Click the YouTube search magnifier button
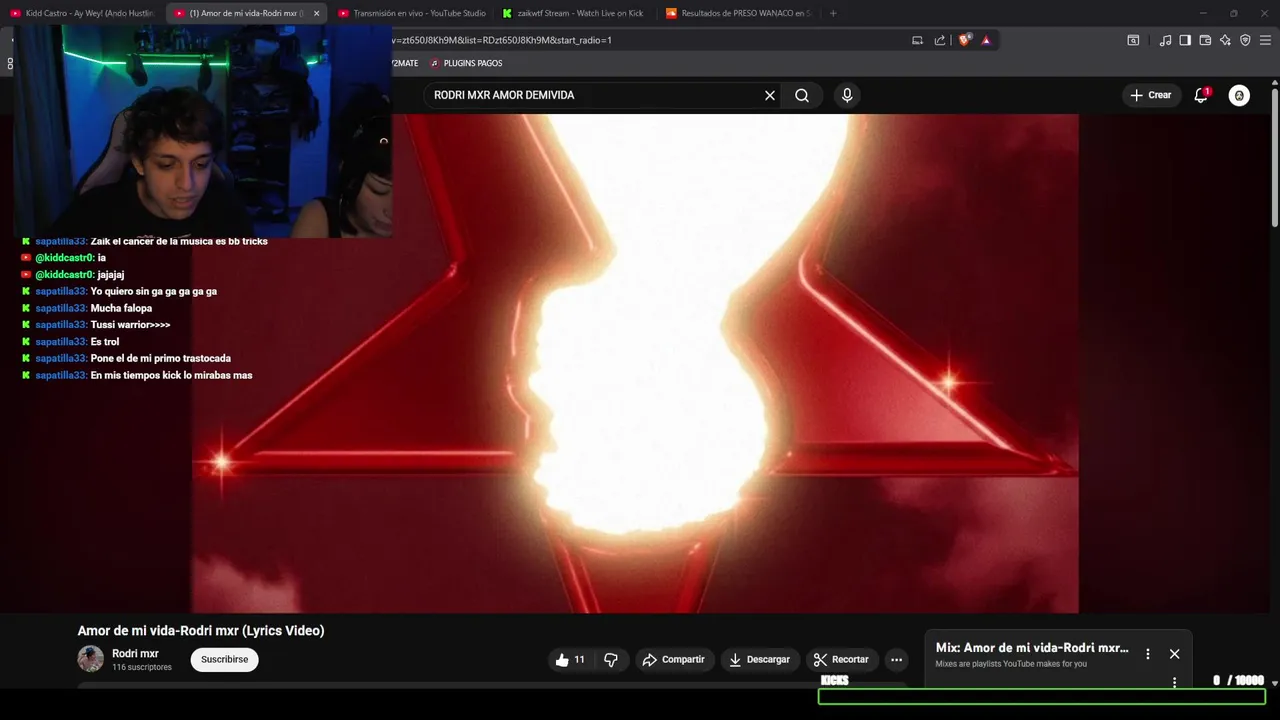 802,95
